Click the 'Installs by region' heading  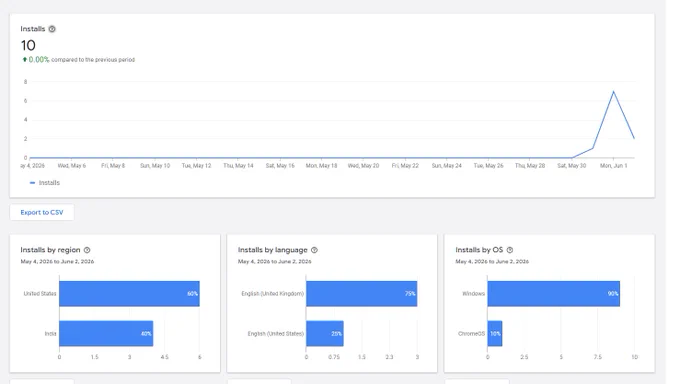click(50, 250)
